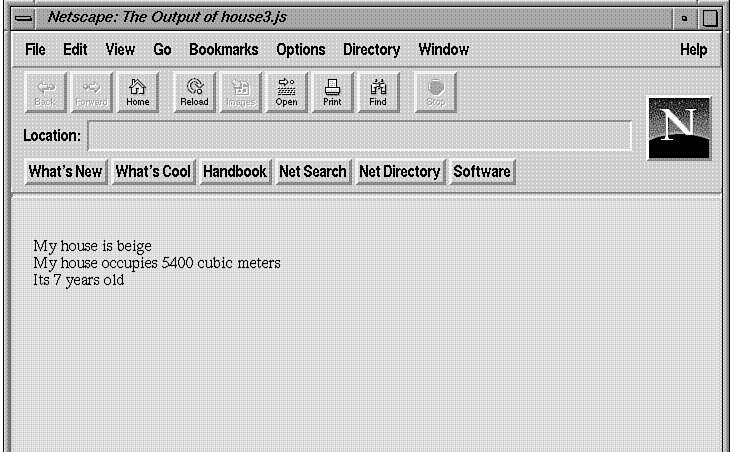The image size is (737, 452).
Task: Reload the current page
Action: click(194, 92)
